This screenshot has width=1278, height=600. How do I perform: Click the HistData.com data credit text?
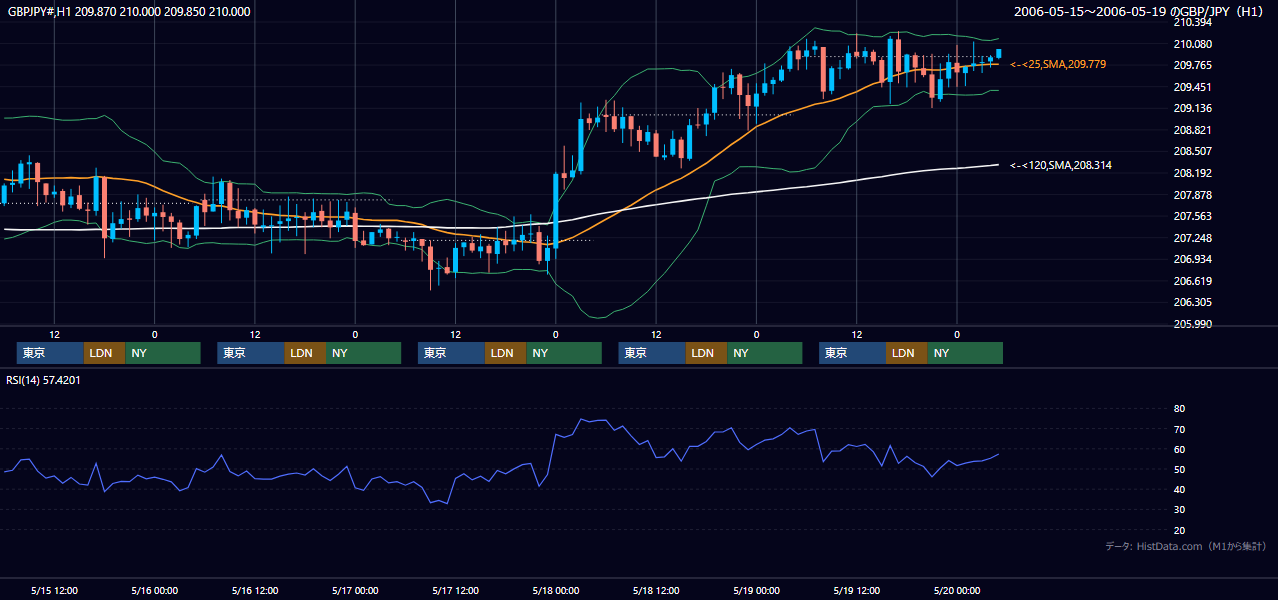[x=1185, y=546]
